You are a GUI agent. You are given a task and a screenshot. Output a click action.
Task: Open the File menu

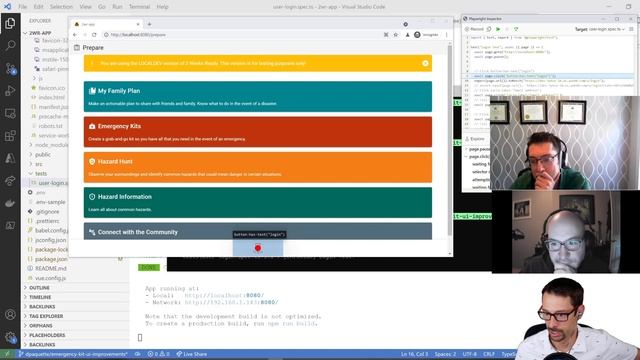[23, 7]
